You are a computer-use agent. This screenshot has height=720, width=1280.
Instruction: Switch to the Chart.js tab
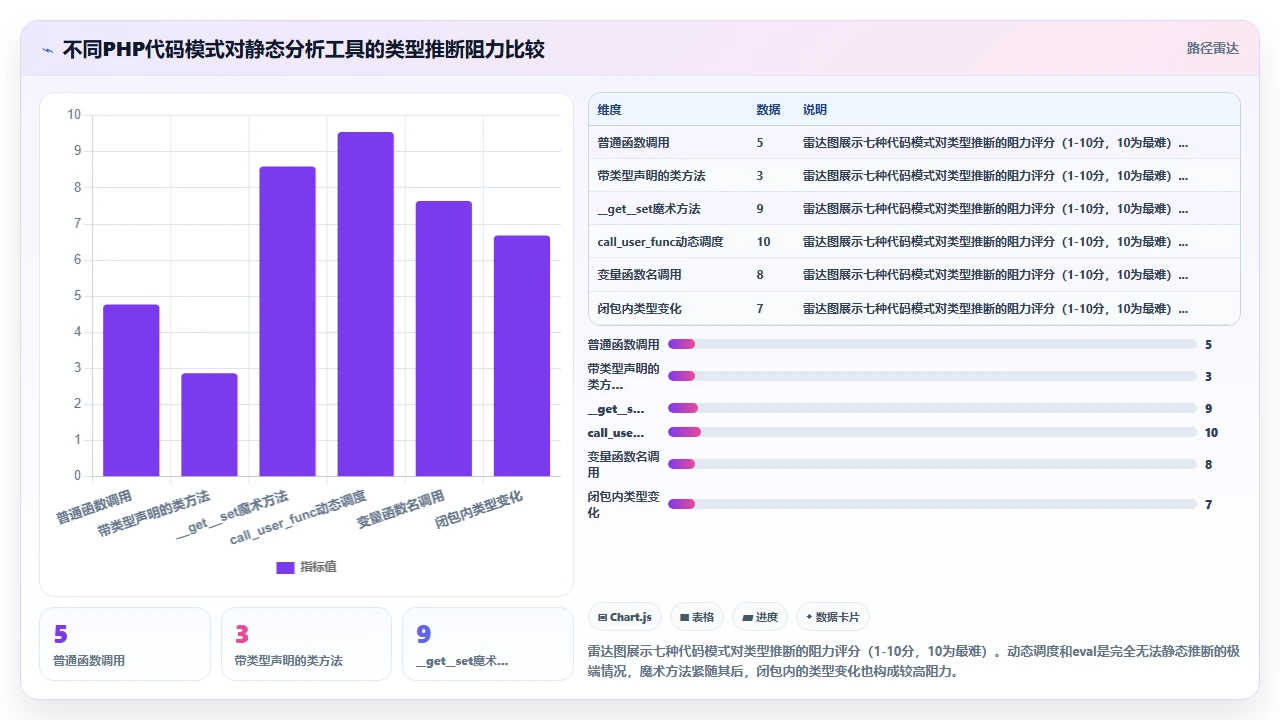[x=624, y=617]
